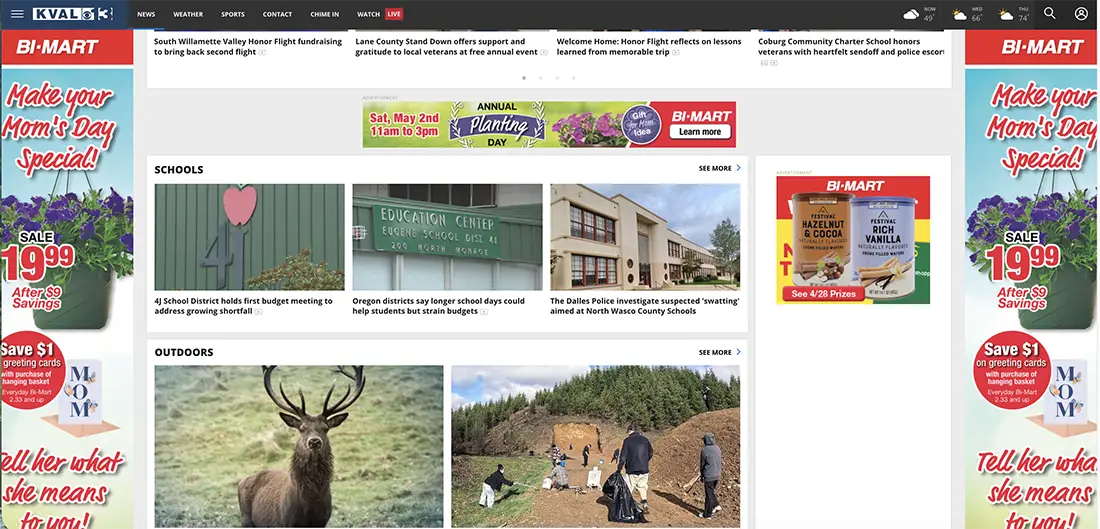The height and width of the screenshot is (529, 1100).
Task: Open the school building exterior thumbnail
Action: point(645,237)
